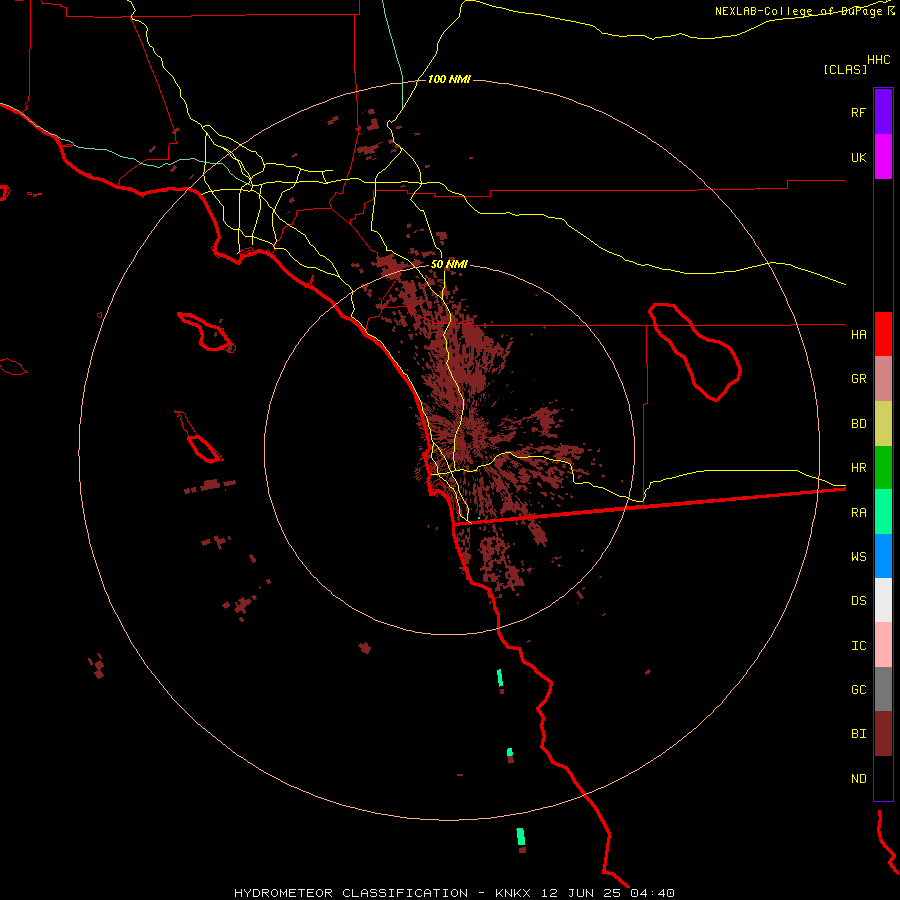Click the bright green RA legend swatch

[x=883, y=512]
